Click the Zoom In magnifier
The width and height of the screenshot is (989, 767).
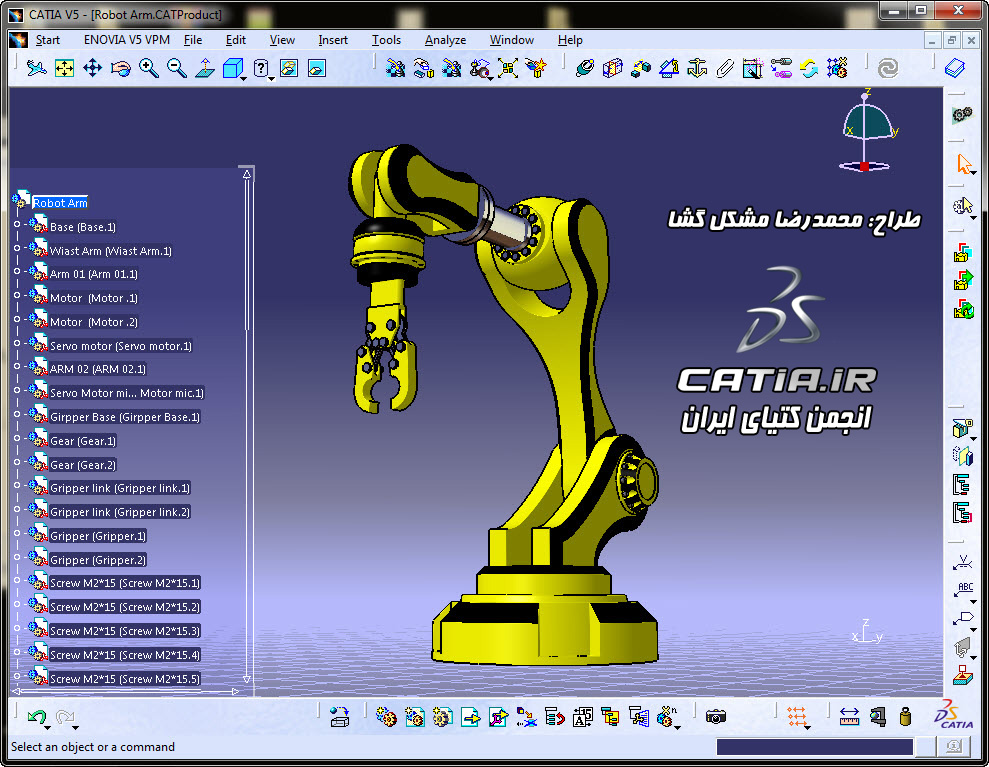(149, 67)
